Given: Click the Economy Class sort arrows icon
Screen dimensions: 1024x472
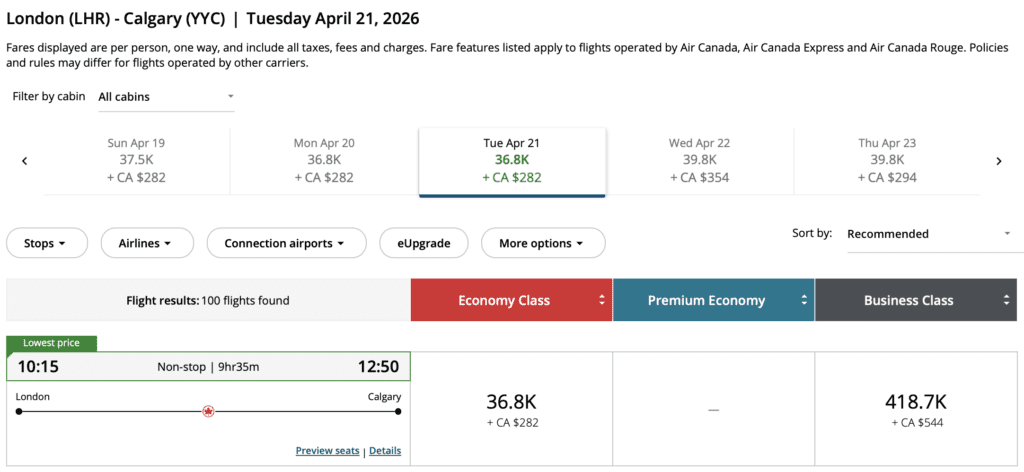Looking at the screenshot, I should [602, 300].
